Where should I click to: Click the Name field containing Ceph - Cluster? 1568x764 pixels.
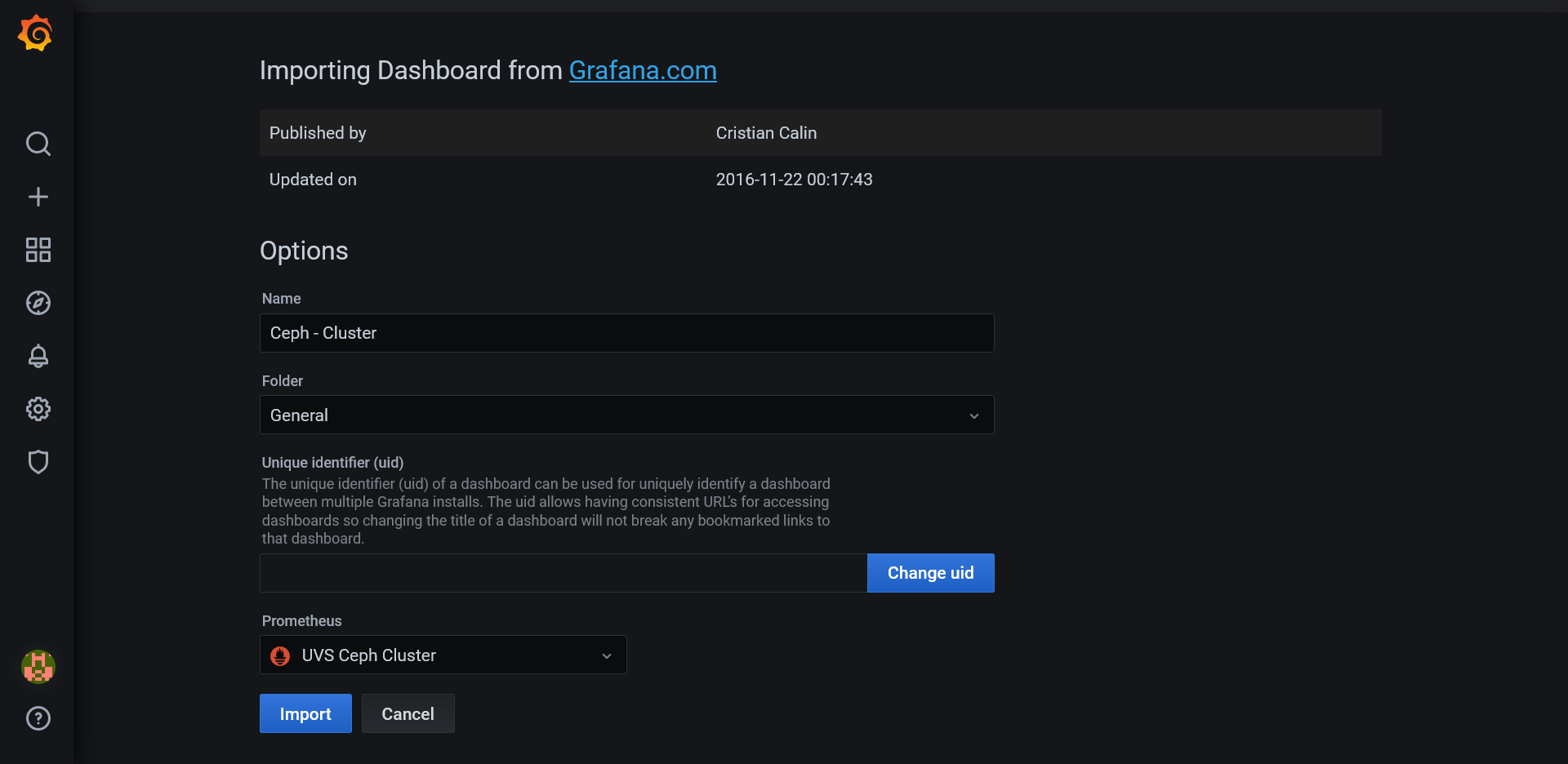627,333
